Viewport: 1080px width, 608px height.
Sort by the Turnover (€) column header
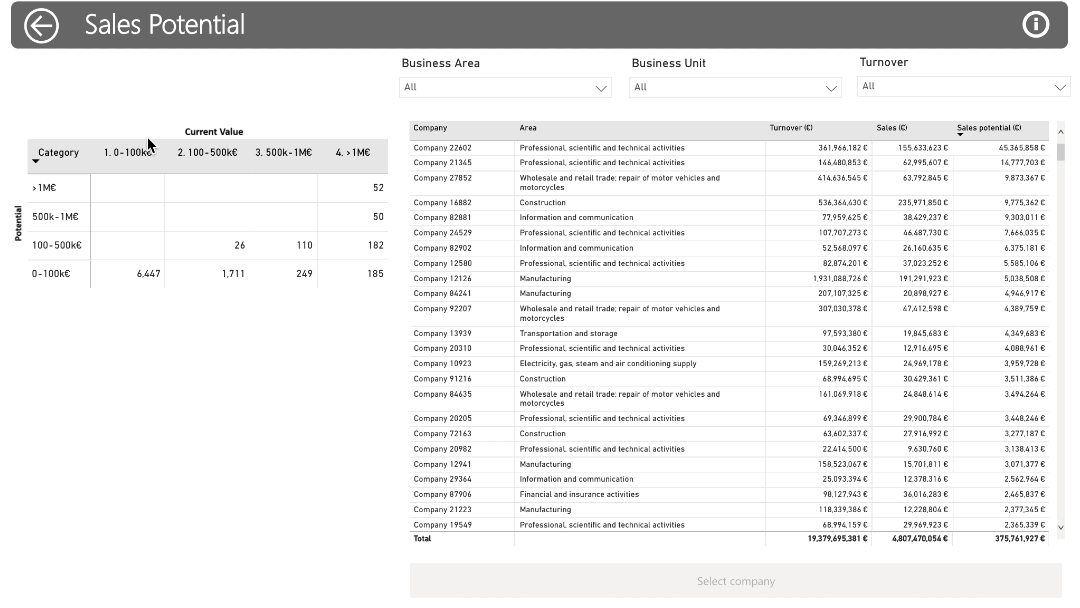tap(791, 128)
